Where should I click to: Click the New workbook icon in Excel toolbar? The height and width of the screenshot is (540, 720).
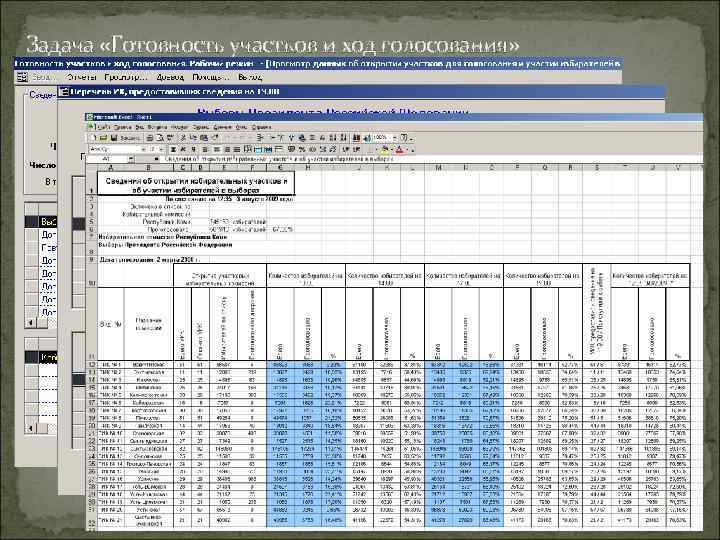coord(93,138)
